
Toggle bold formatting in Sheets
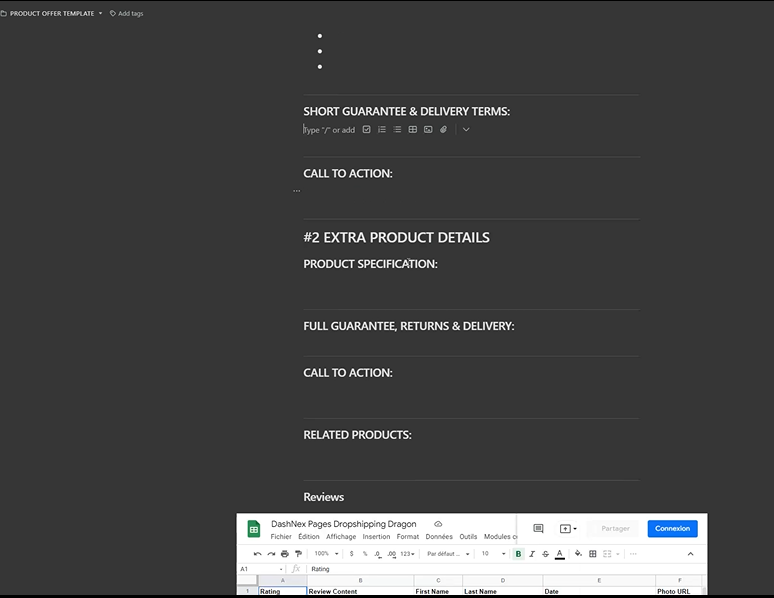coord(518,554)
